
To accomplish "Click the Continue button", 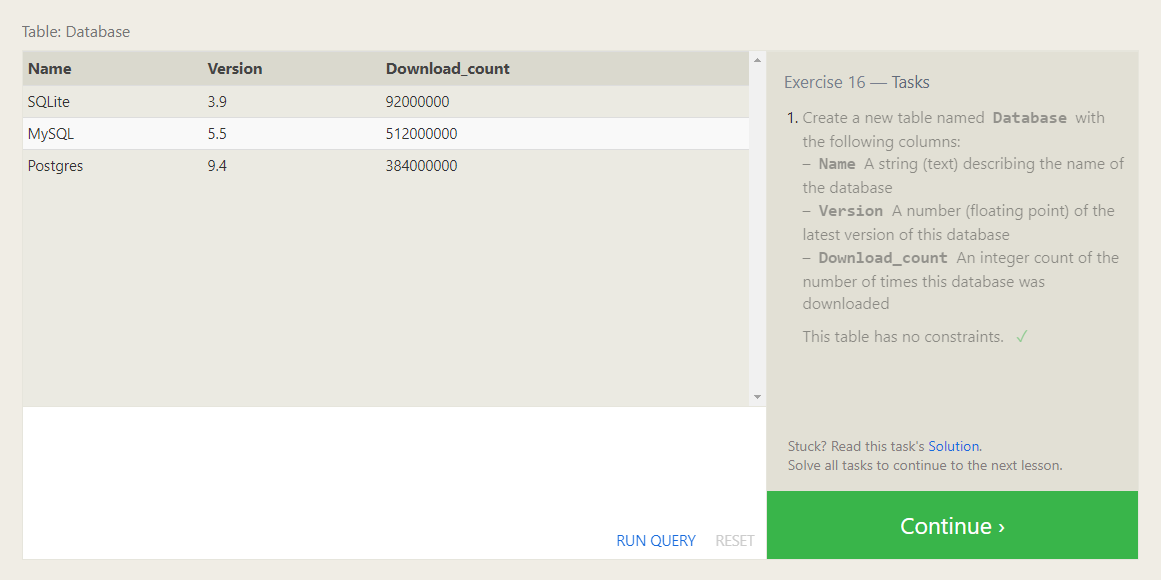I will click(952, 525).
